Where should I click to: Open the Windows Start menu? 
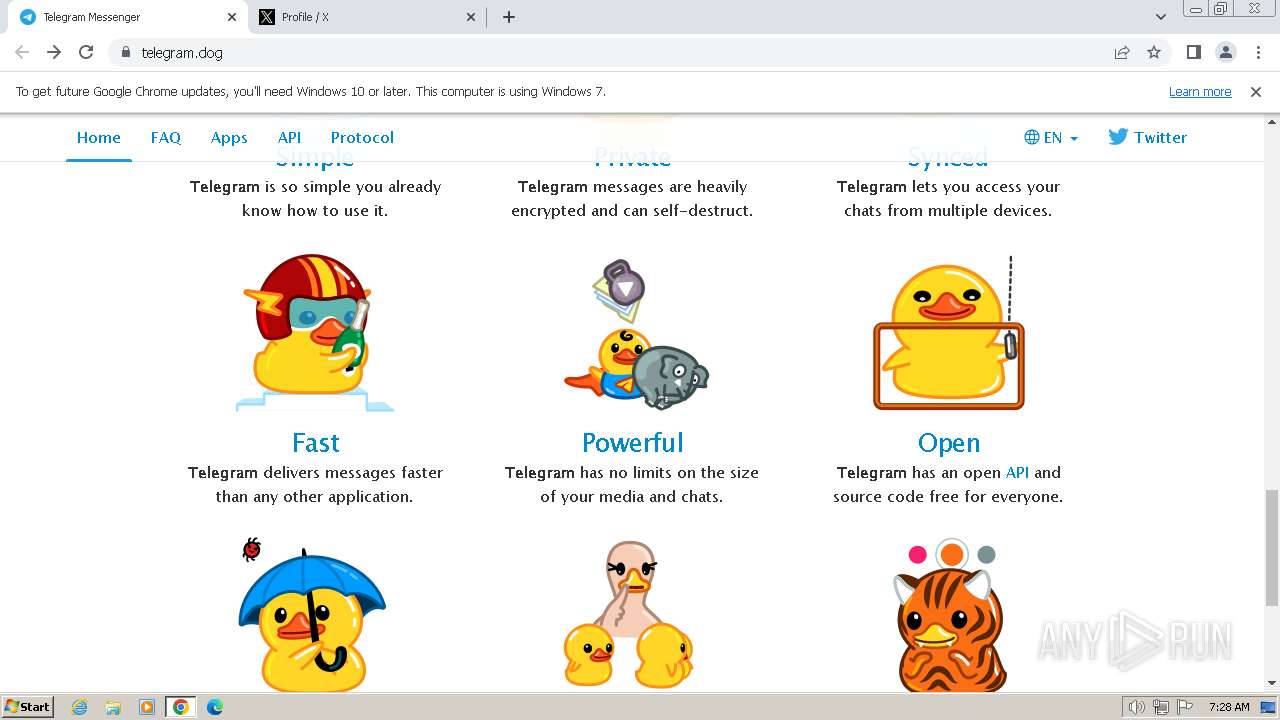pyautogui.click(x=28, y=706)
